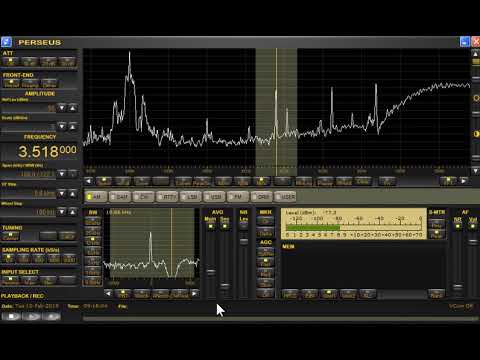
Task: Toggle the AVG Main indicator
Action: (x=210, y=227)
